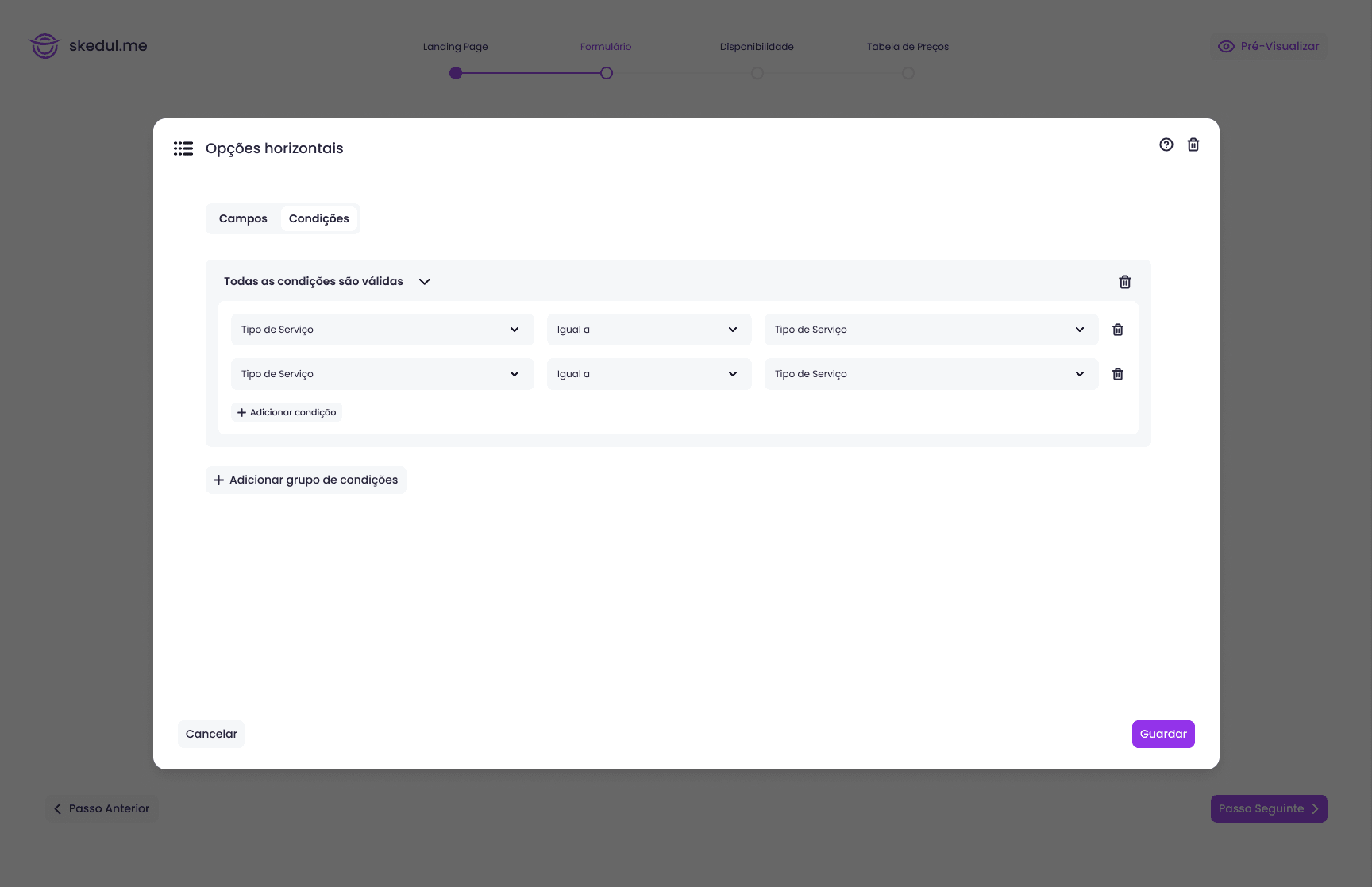Click the Cancelar button
The width and height of the screenshot is (1372, 887).
pyautogui.click(x=211, y=734)
